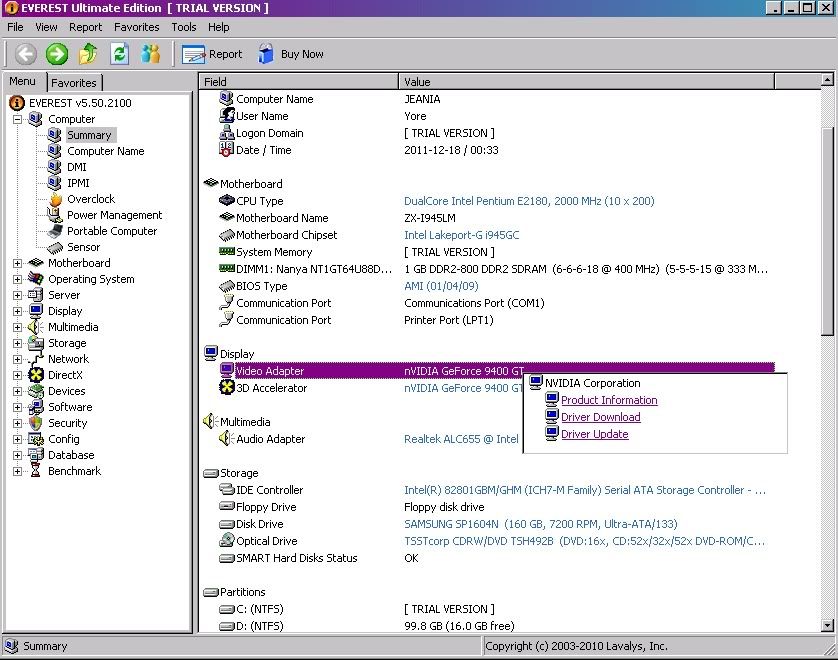Viewport: 838px width, 661px height.
Task: Open the Help menu
Action: tap(219, 27)
